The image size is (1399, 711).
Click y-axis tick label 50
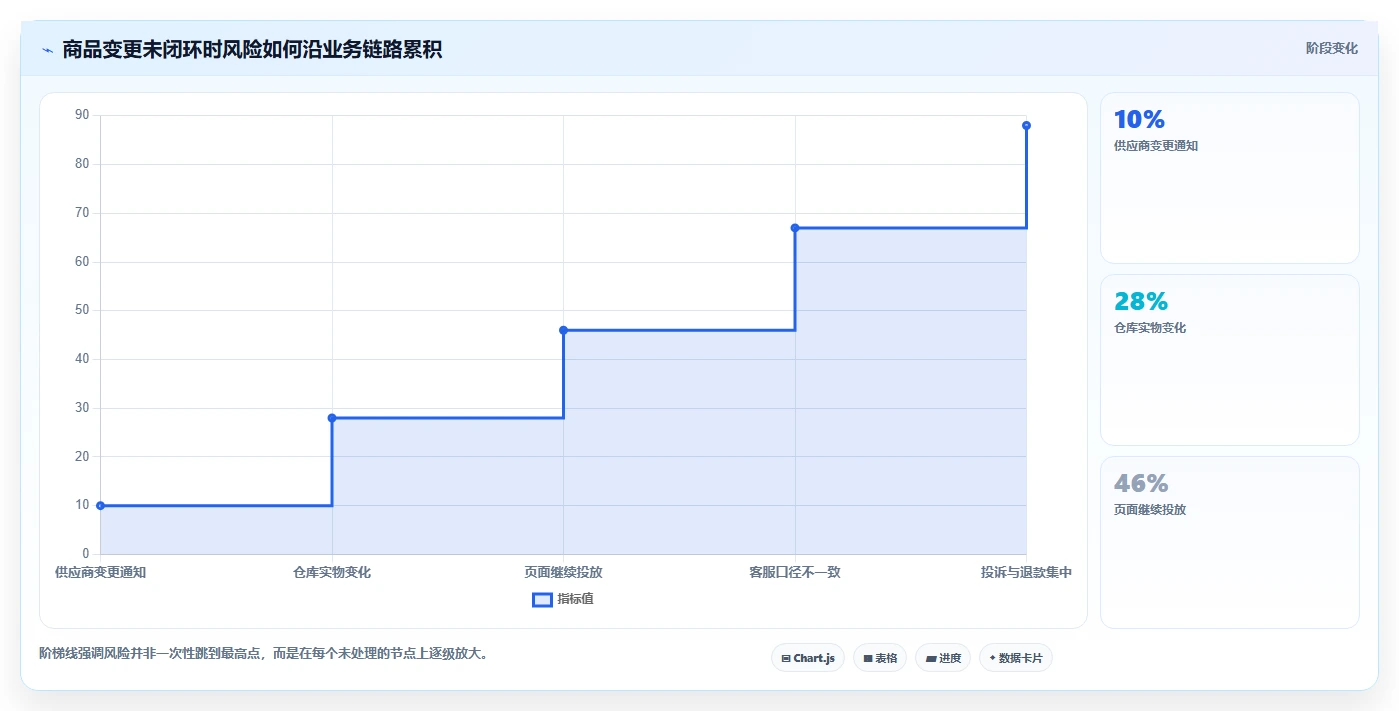pos(82,310)
